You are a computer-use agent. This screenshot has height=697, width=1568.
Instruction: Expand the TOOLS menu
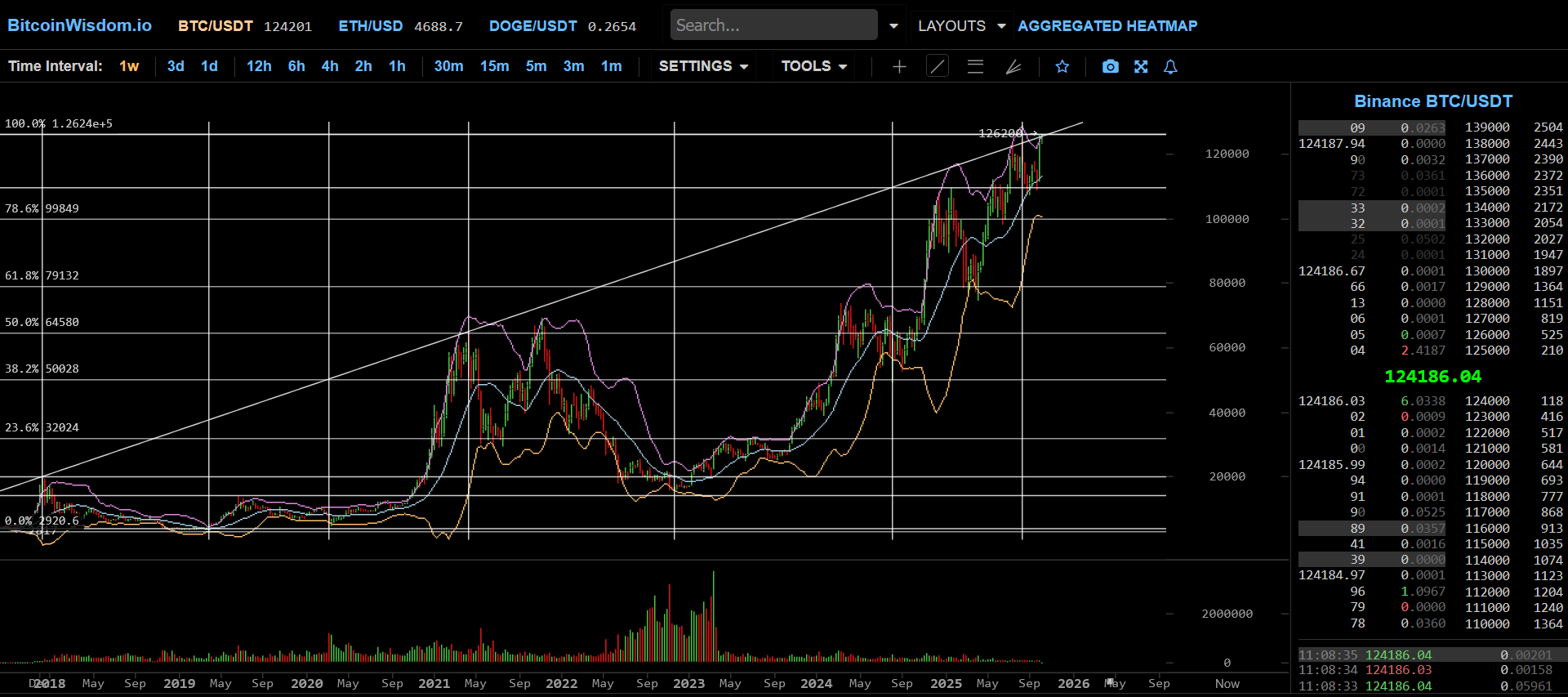(814, 66)
